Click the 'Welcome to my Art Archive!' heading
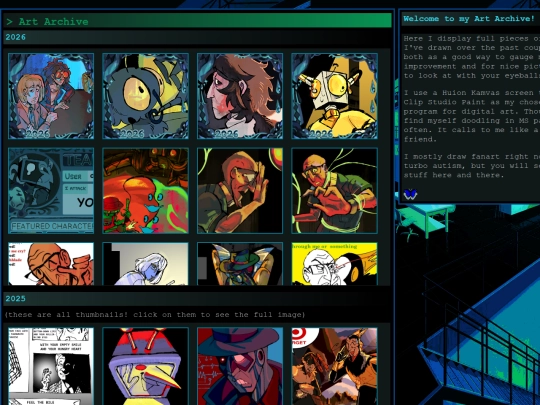Viewport: 540px width, 405px height. [469, 19]
